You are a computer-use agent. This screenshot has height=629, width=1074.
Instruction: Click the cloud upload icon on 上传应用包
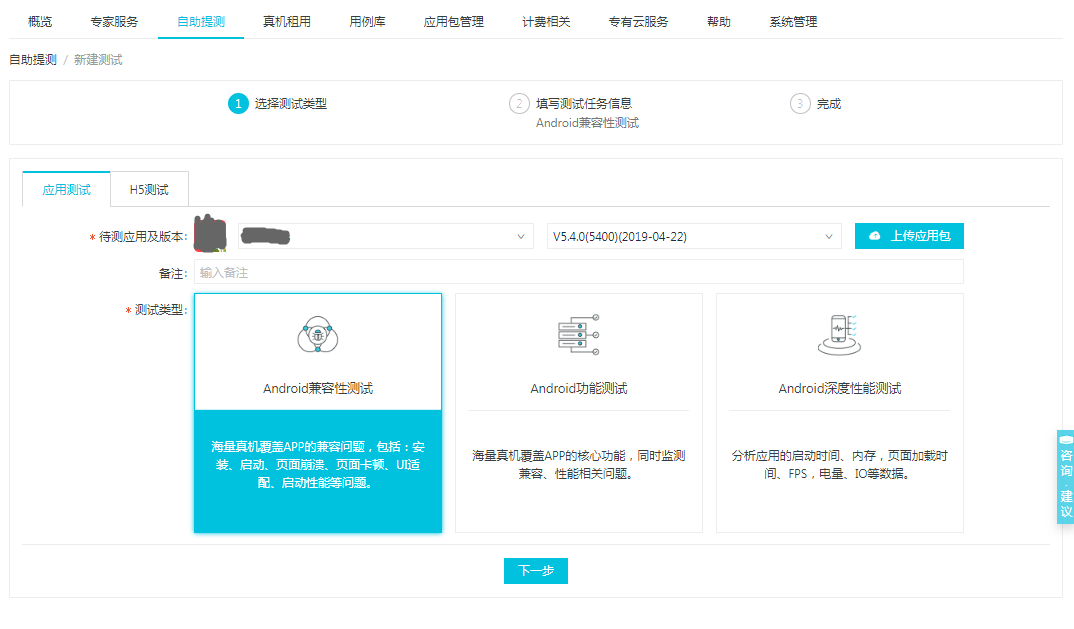tap(875, 236)
